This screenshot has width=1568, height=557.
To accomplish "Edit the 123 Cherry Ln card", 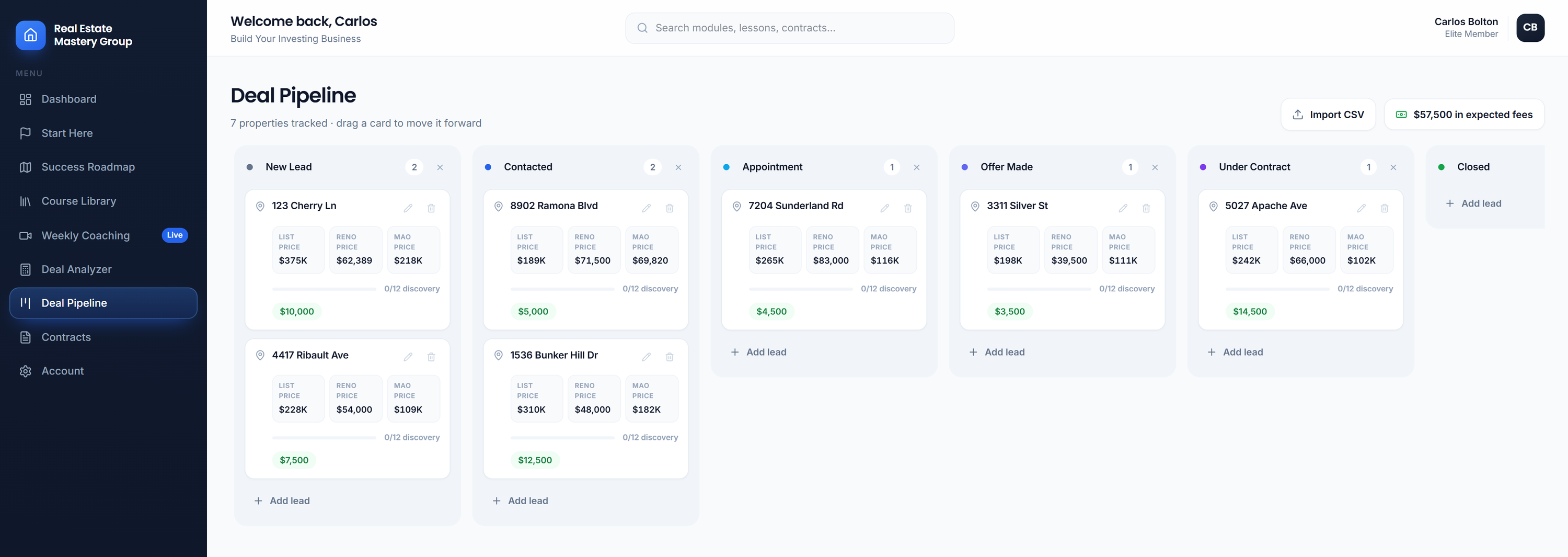I will (408, 209).
